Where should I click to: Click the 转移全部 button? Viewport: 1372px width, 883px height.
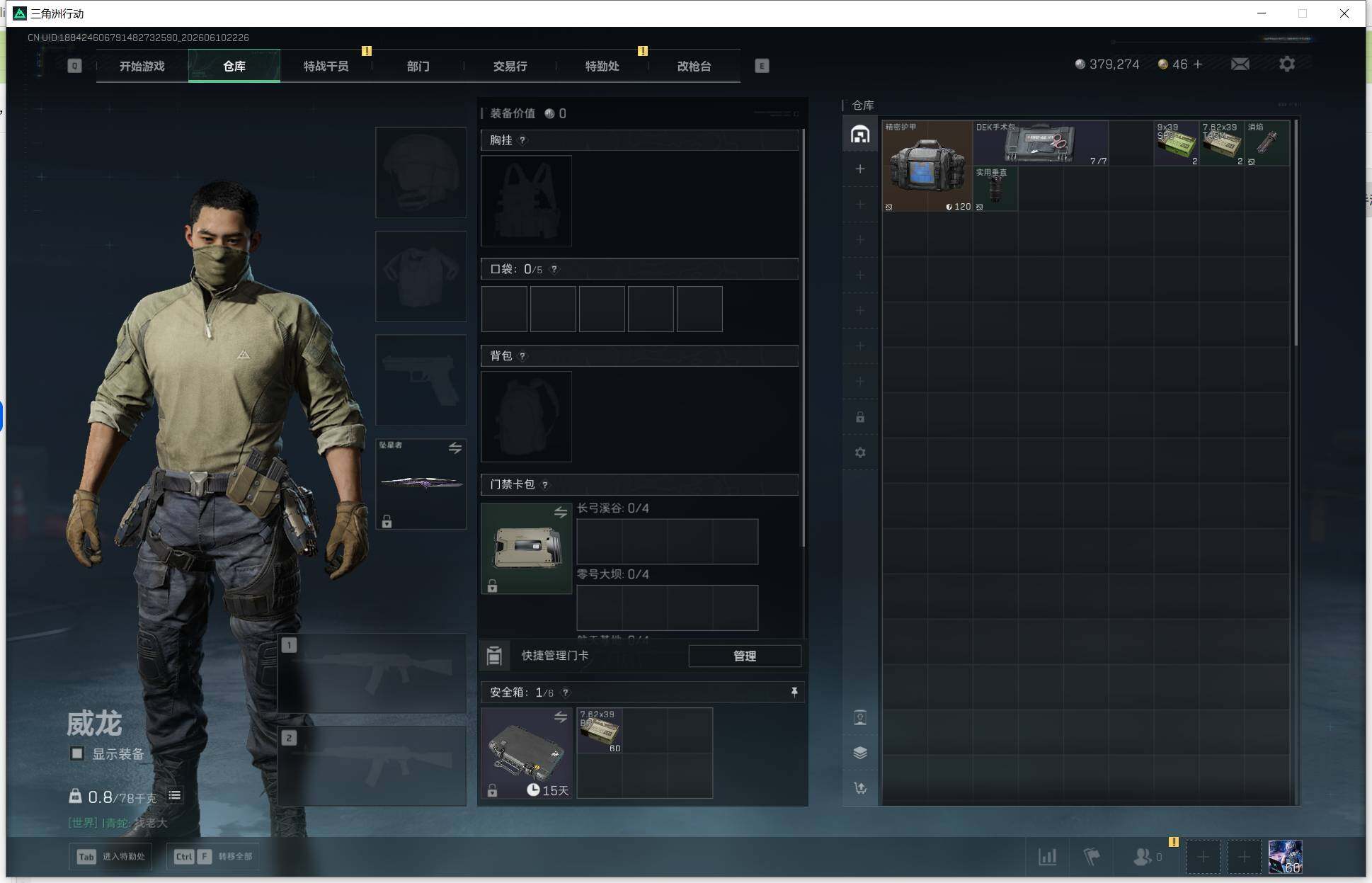[x=214, y=856]
